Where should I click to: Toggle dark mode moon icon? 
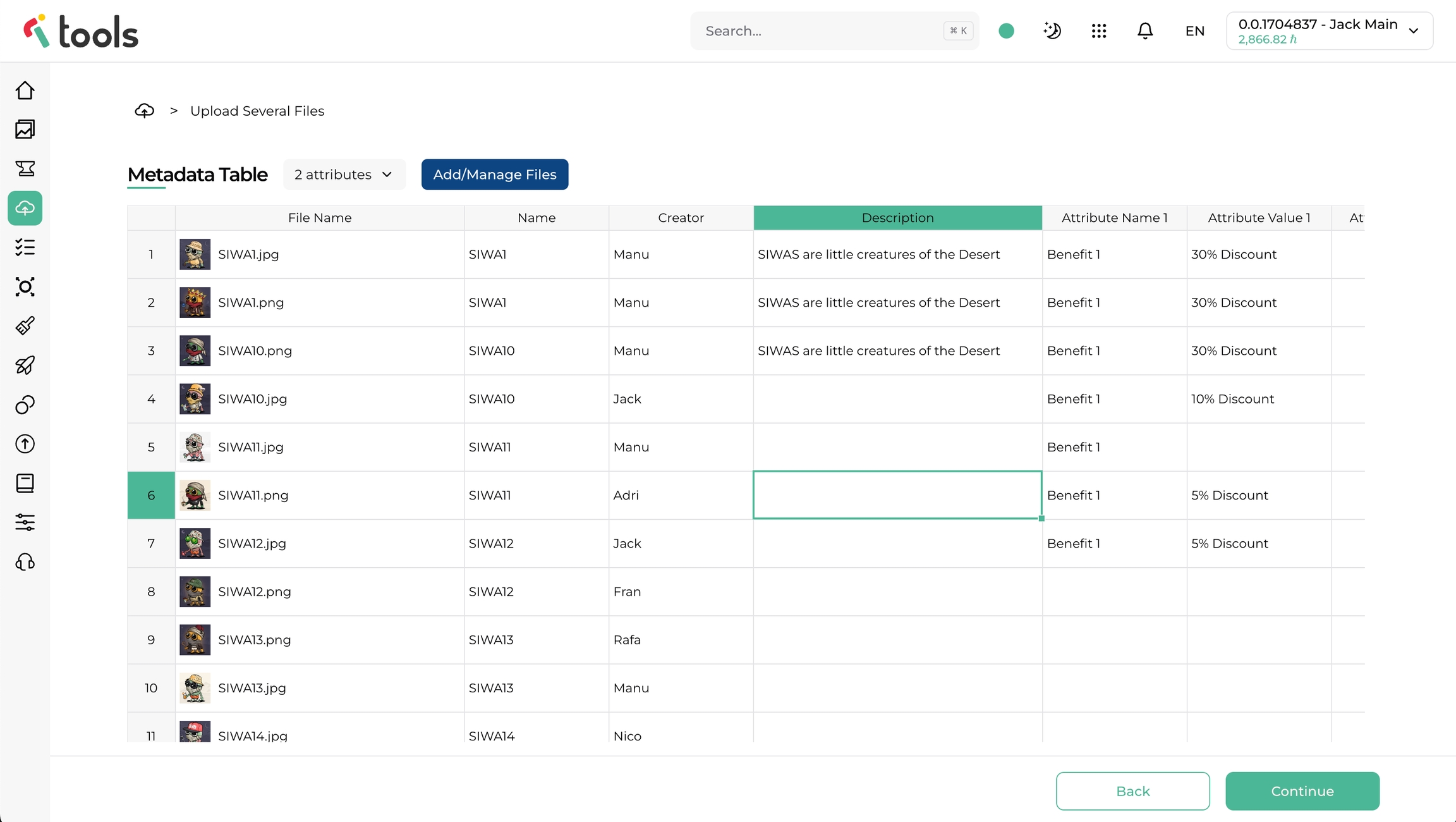tap(1052, 31)
